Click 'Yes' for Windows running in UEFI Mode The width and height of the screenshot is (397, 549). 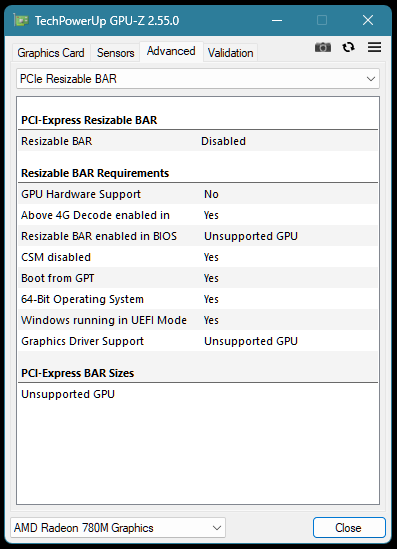(x=211, y=320)
